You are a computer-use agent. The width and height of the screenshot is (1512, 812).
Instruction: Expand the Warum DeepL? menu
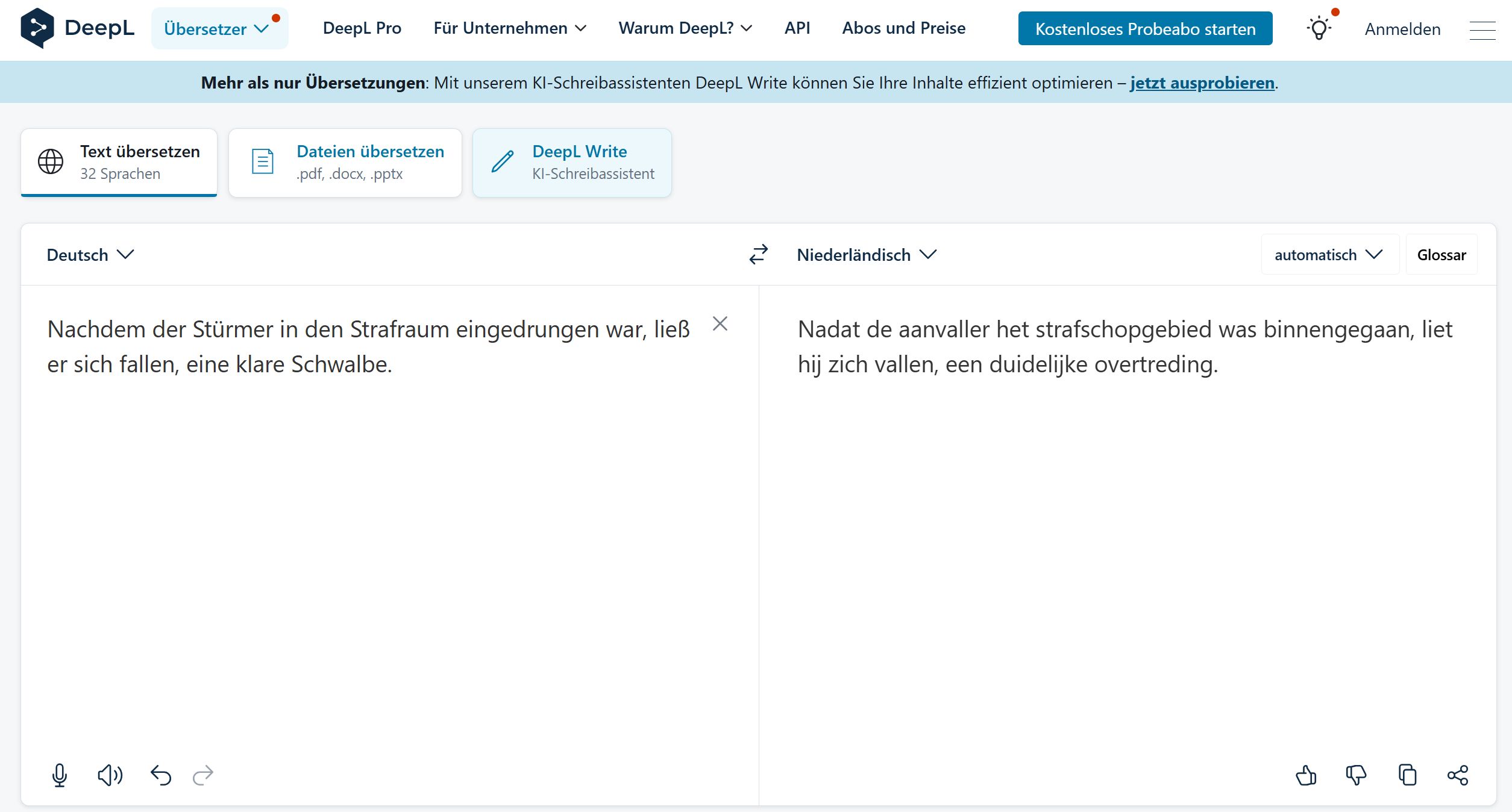[x=685, y=28]
